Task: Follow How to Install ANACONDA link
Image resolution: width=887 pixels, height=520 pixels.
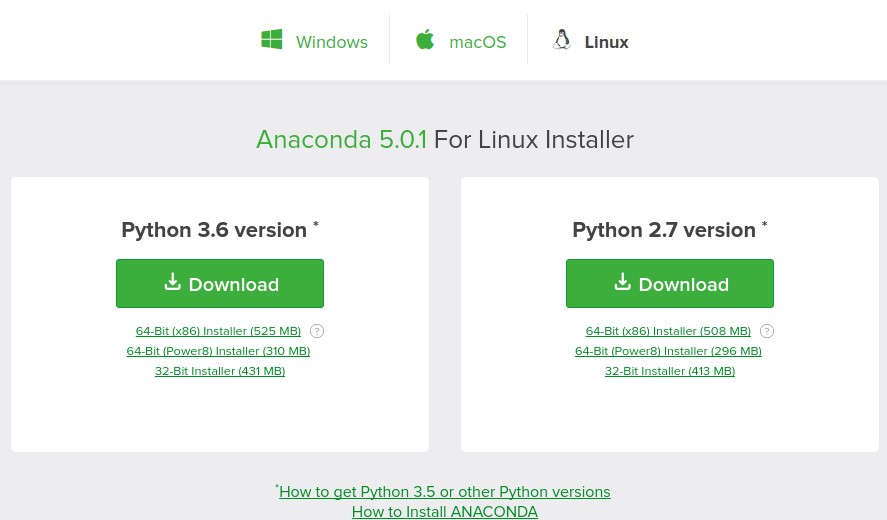Action: click(x=444, y=512)
